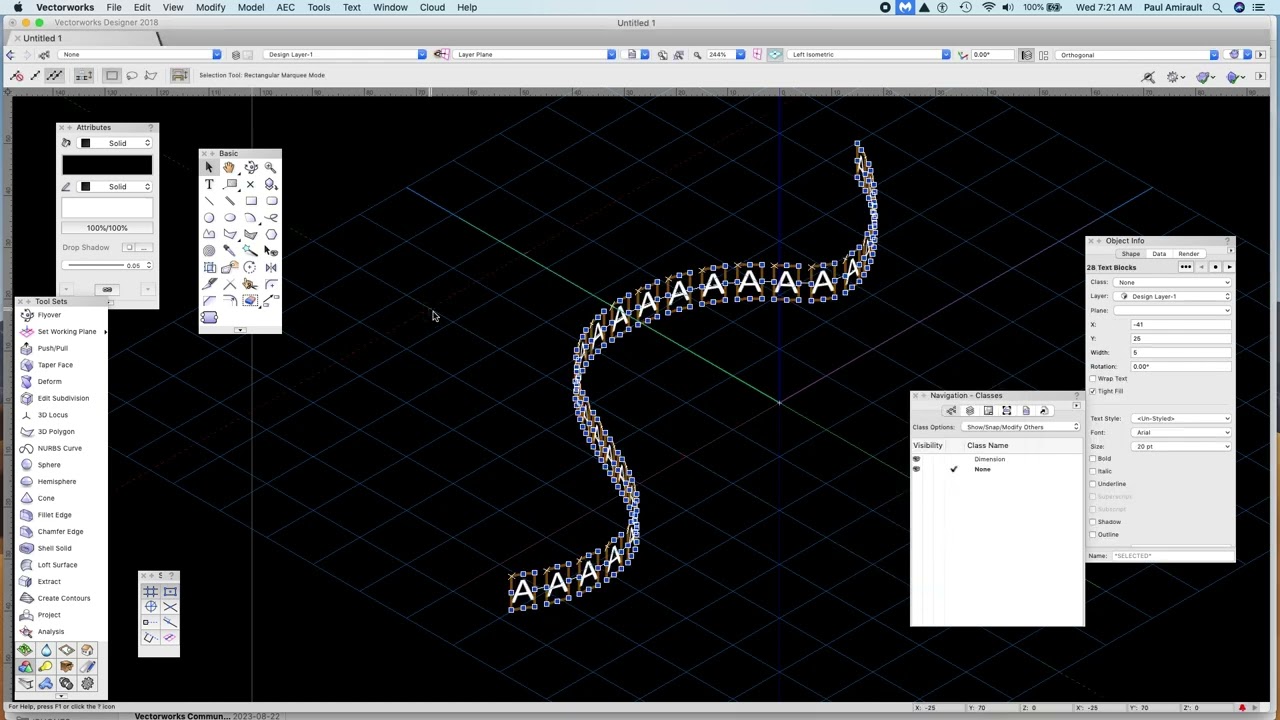Open the File menu
The width and height of the screenshot is (1280, 720).
[114, 7]
